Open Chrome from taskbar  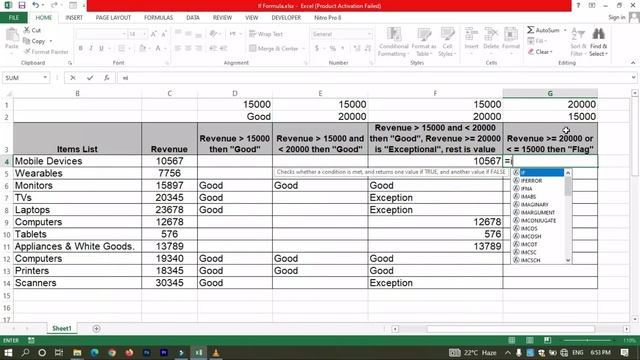click(x=112, y=352)
